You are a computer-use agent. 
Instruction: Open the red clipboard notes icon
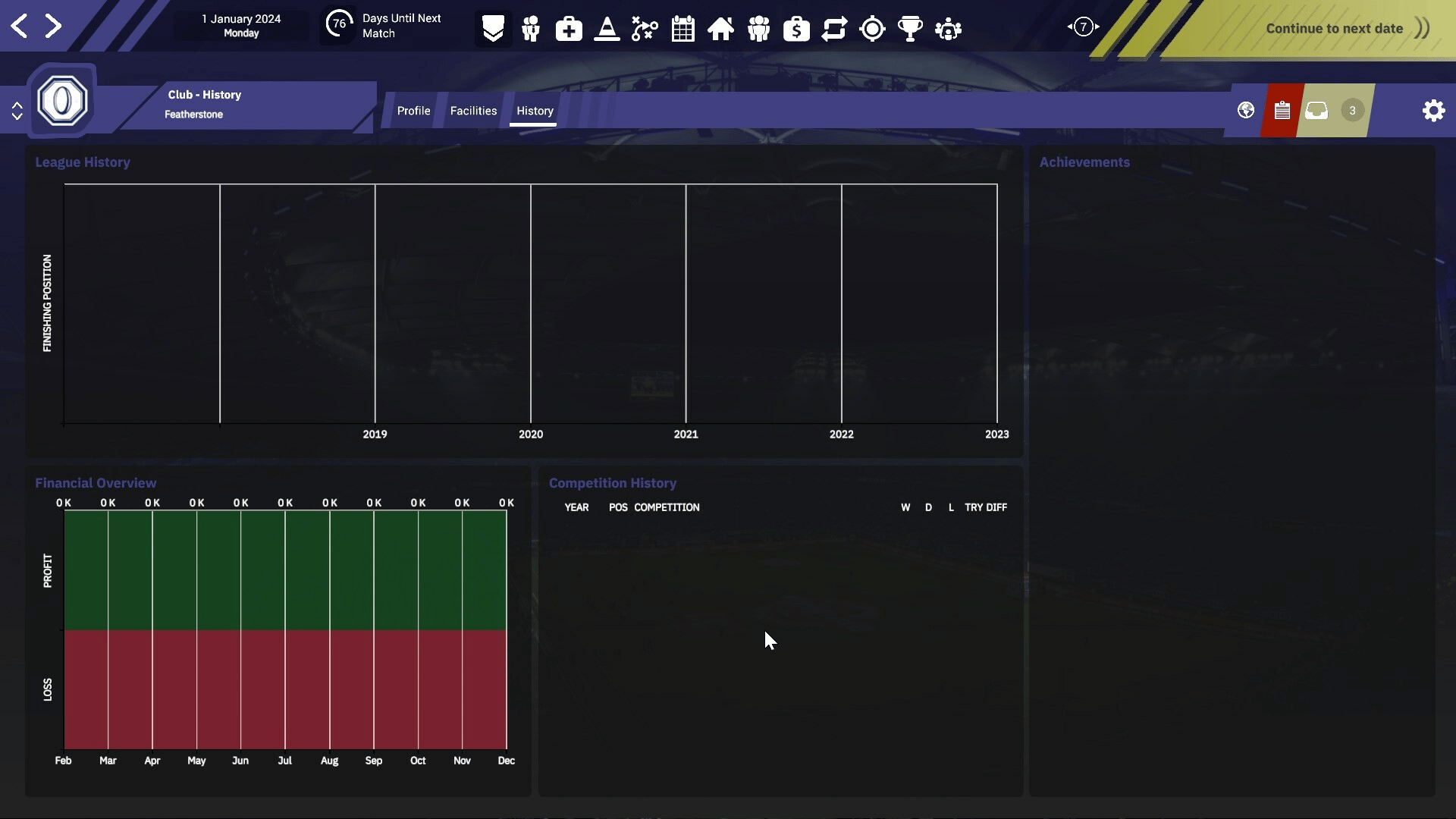coord(1282,111)
